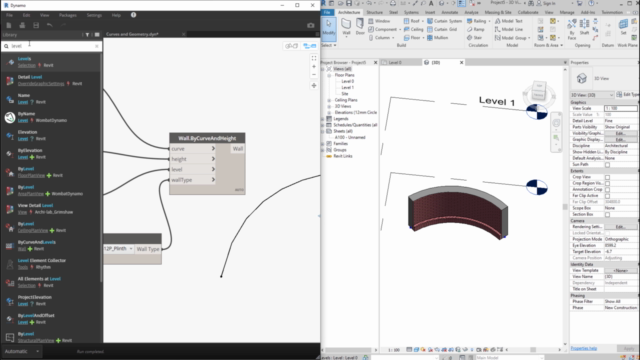Select the Mullion tool

click(438, 38)
